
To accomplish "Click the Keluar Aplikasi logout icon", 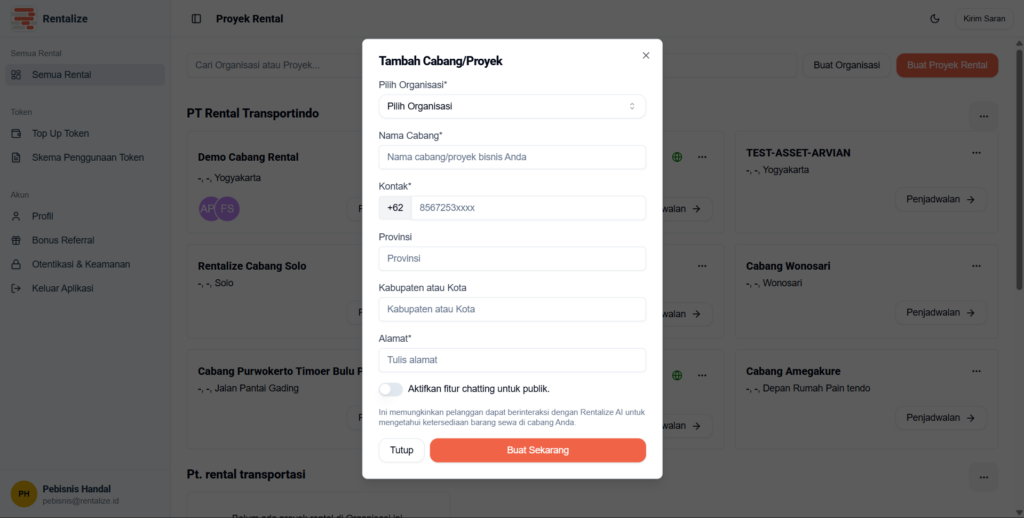I will [16, 288].
